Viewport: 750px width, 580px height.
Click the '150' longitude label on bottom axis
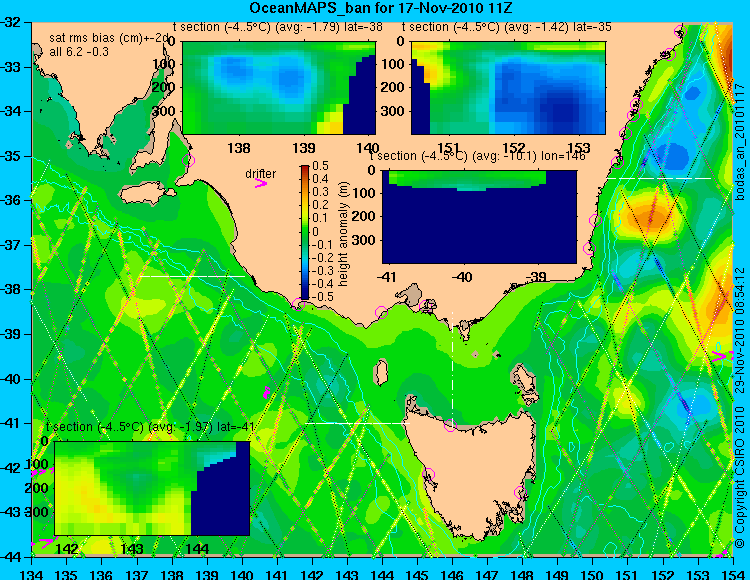click(593, 573)
